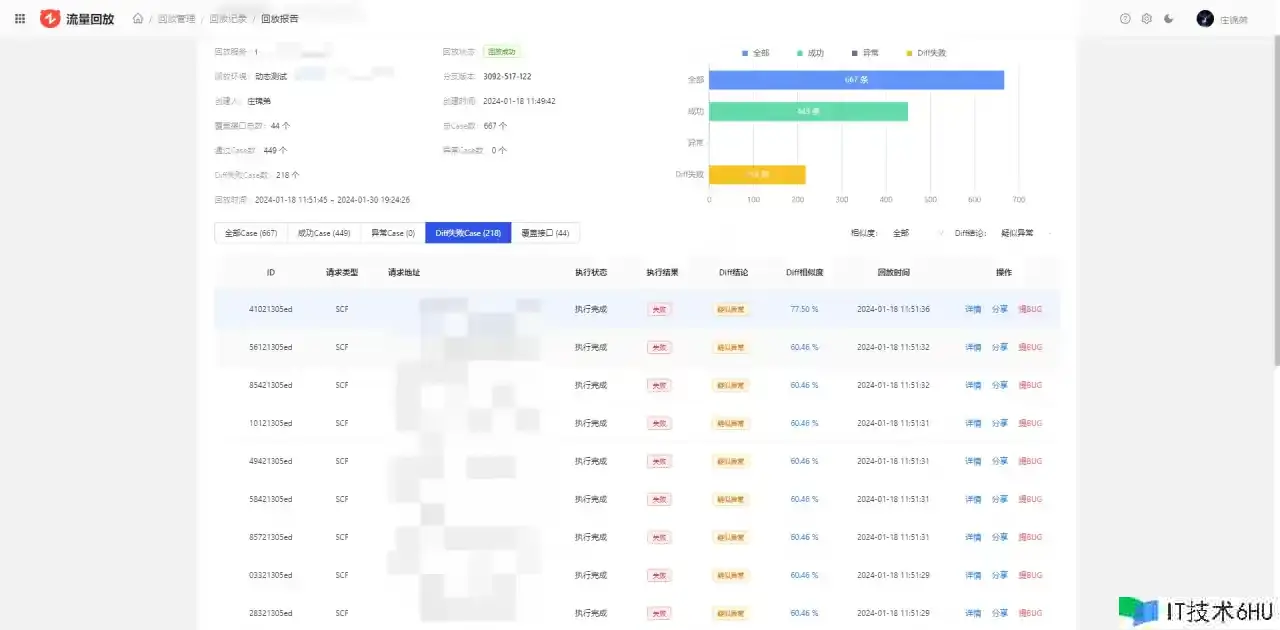Click the blue 全部 667 条 chart bar
The width and height of the screenshot is (1280, 630).
[856, 80]
